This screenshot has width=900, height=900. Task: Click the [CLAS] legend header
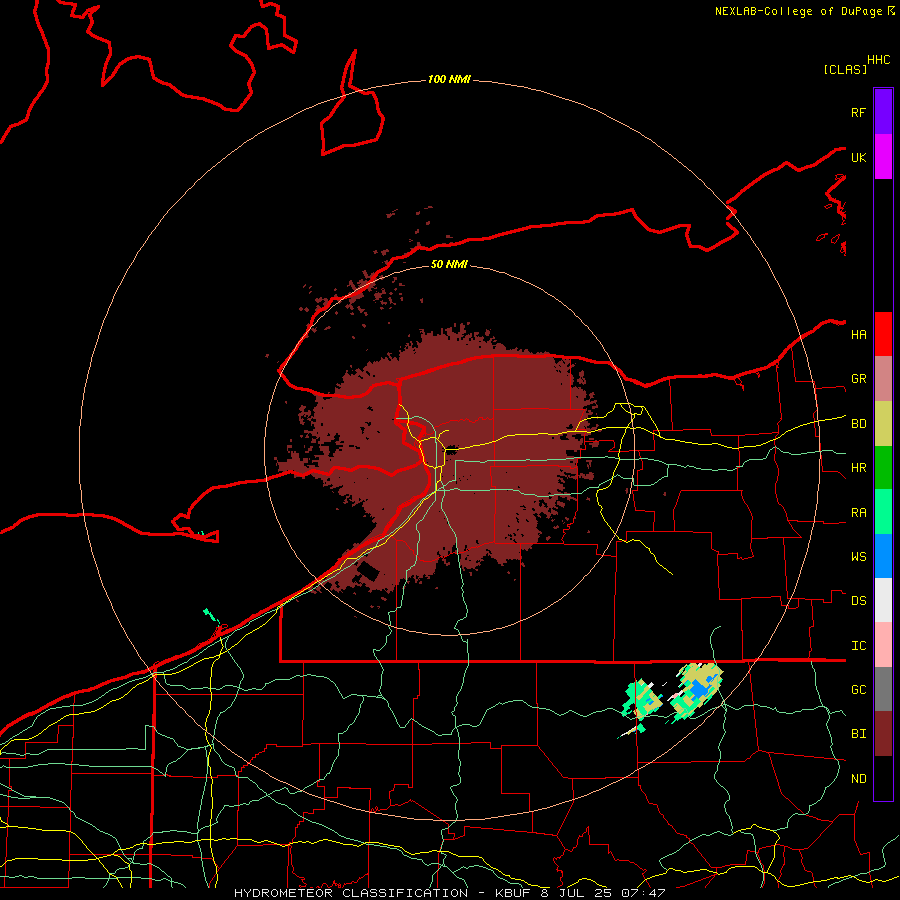[x=845, y=69]
